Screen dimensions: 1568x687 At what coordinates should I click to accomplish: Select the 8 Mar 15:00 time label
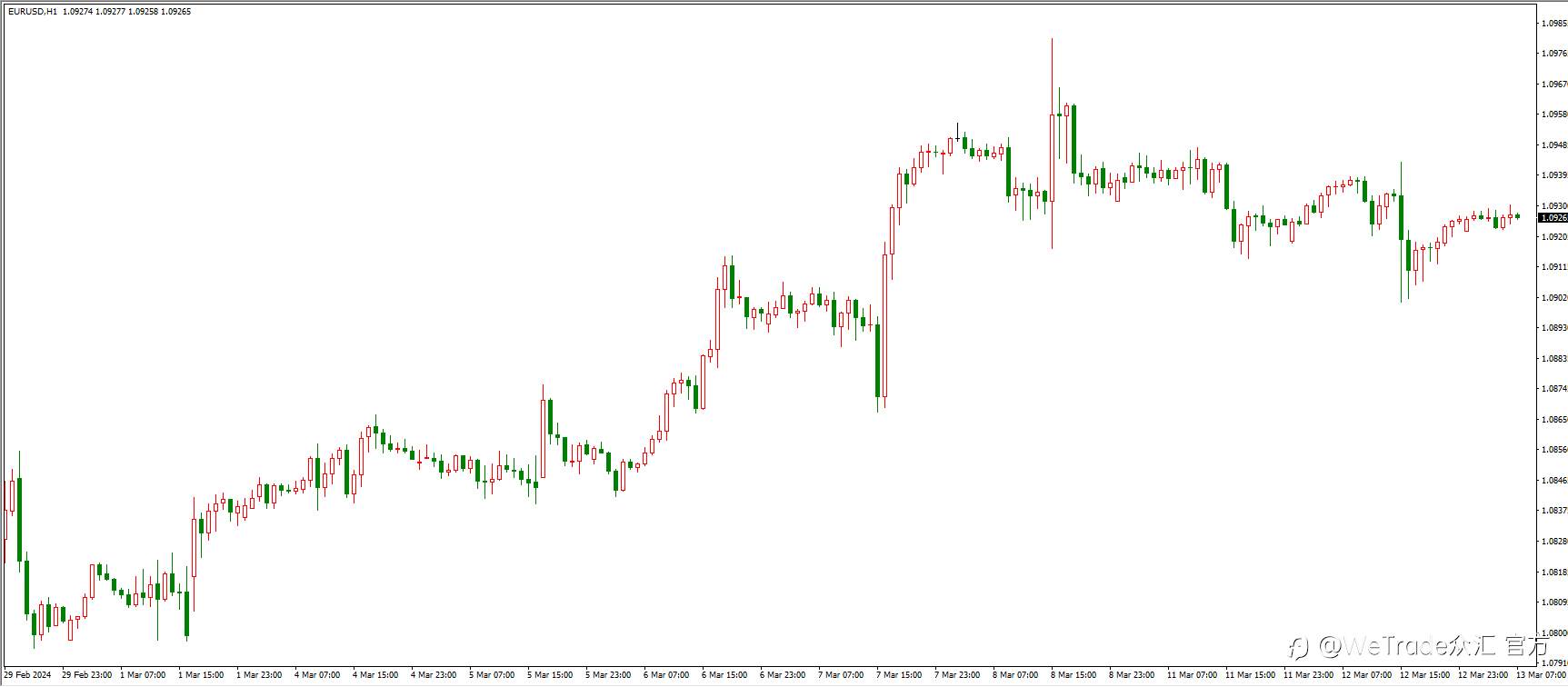[x=1074, y=675]
